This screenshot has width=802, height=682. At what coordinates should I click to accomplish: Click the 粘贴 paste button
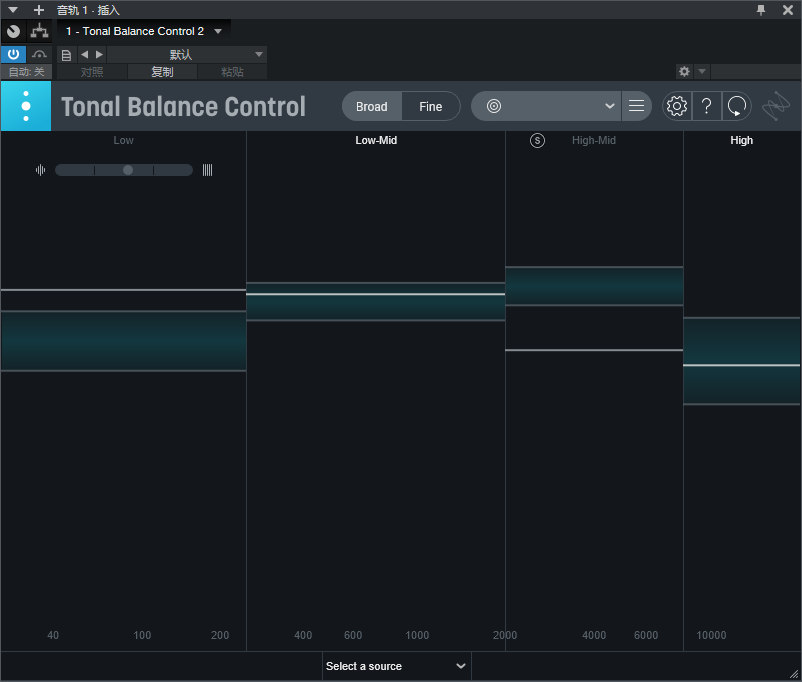click(232, 72)
